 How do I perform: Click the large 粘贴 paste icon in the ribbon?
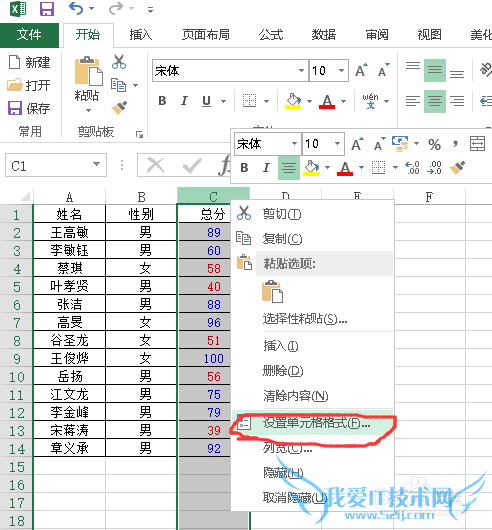pos(89,71)
